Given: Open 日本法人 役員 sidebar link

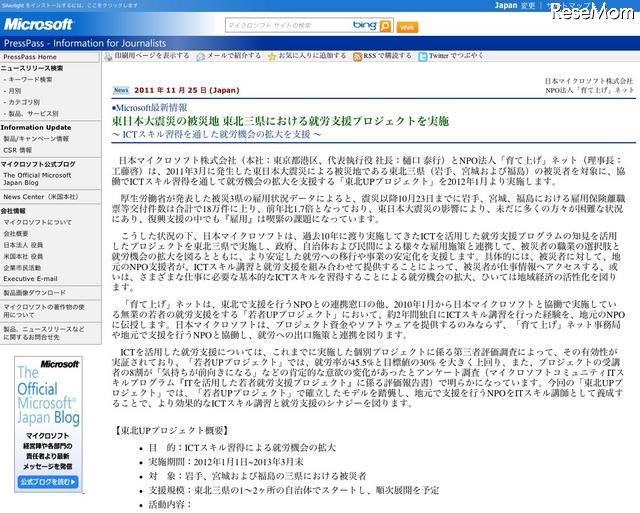Looking at the screenshot, I should coord(23,245).
